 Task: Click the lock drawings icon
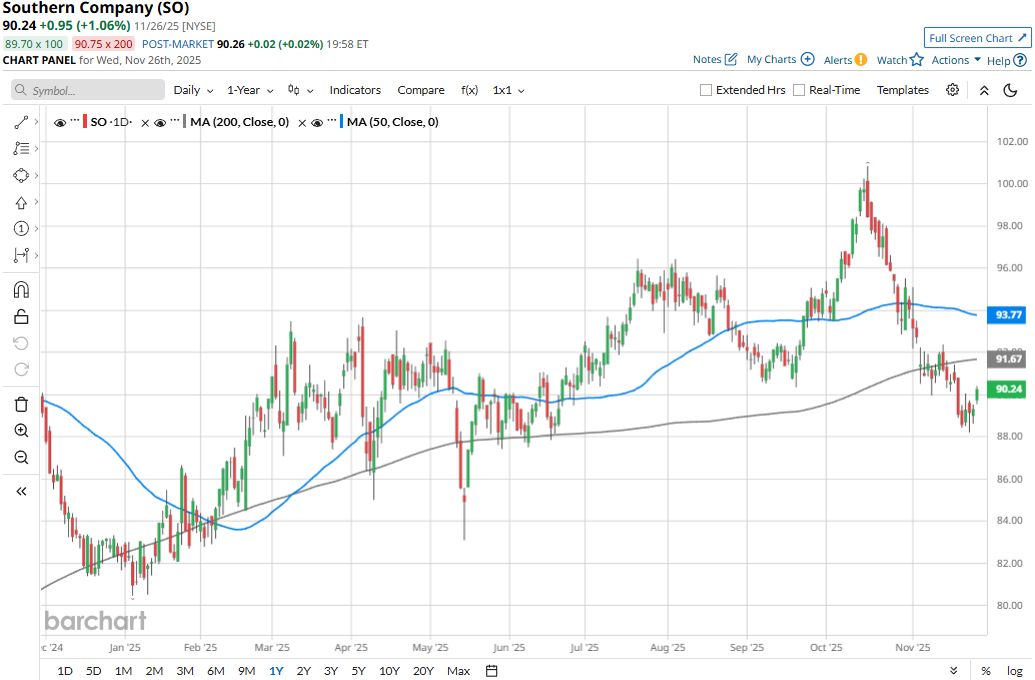[21, 317]
